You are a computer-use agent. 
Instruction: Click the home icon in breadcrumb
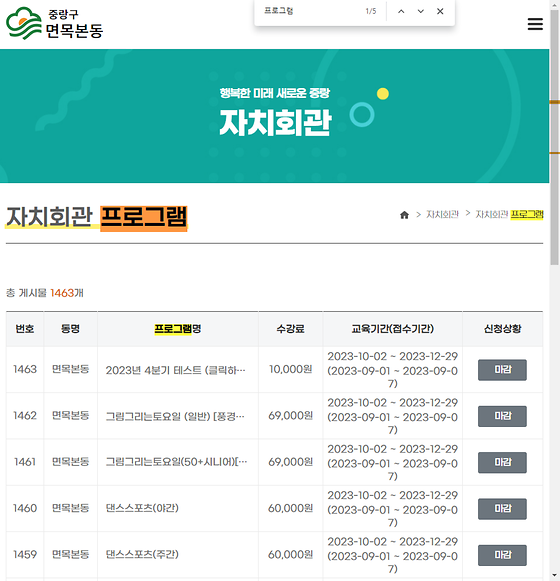(404, 215)
